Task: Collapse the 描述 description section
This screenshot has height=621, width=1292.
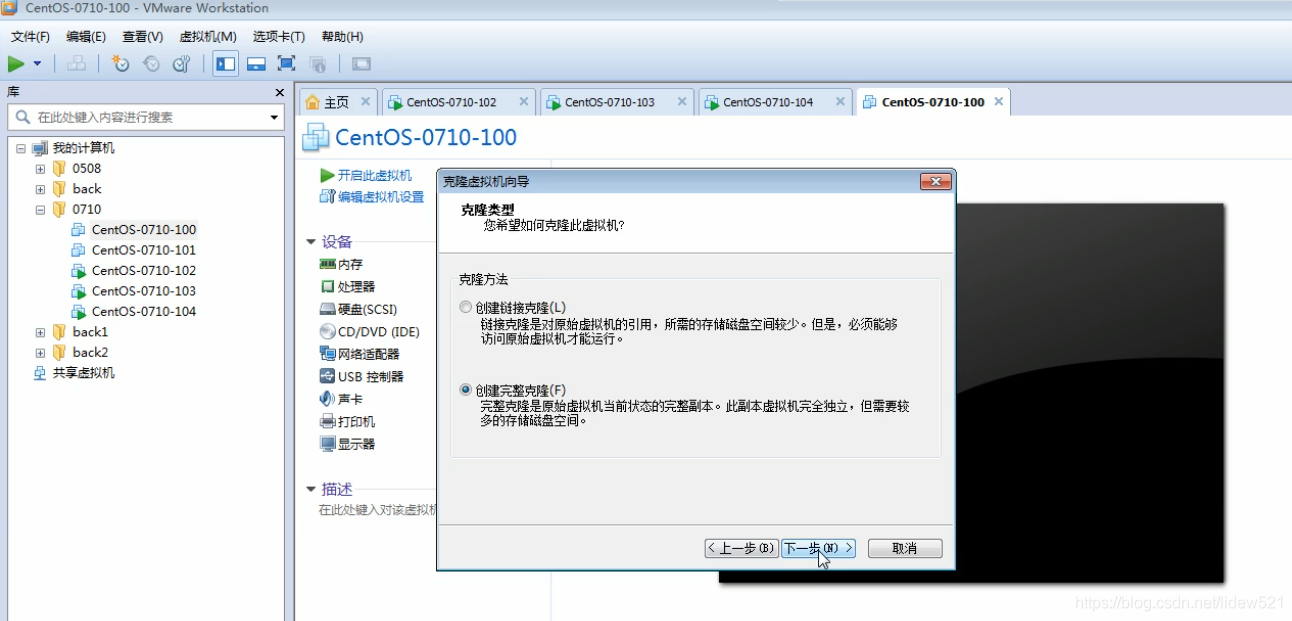Action: coord(311,489)
